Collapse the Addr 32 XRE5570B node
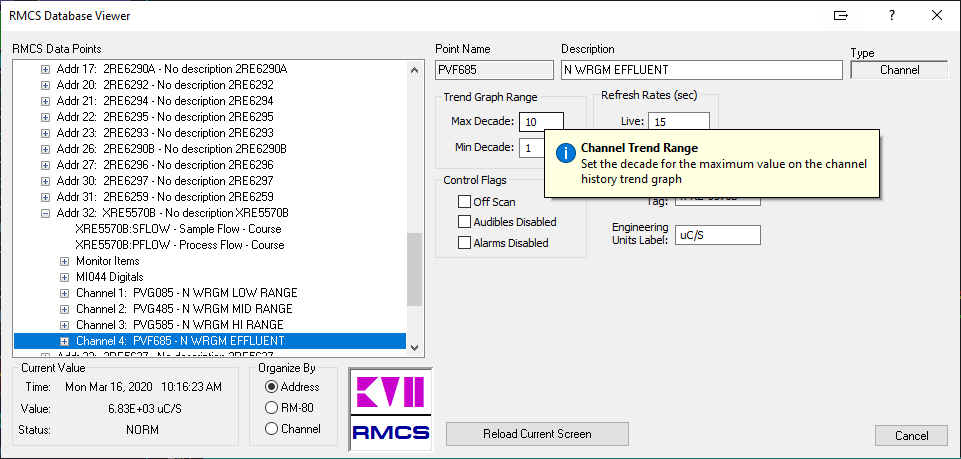Image resolution: width=961 pixels, height=459 pixels. pos(45,213)
